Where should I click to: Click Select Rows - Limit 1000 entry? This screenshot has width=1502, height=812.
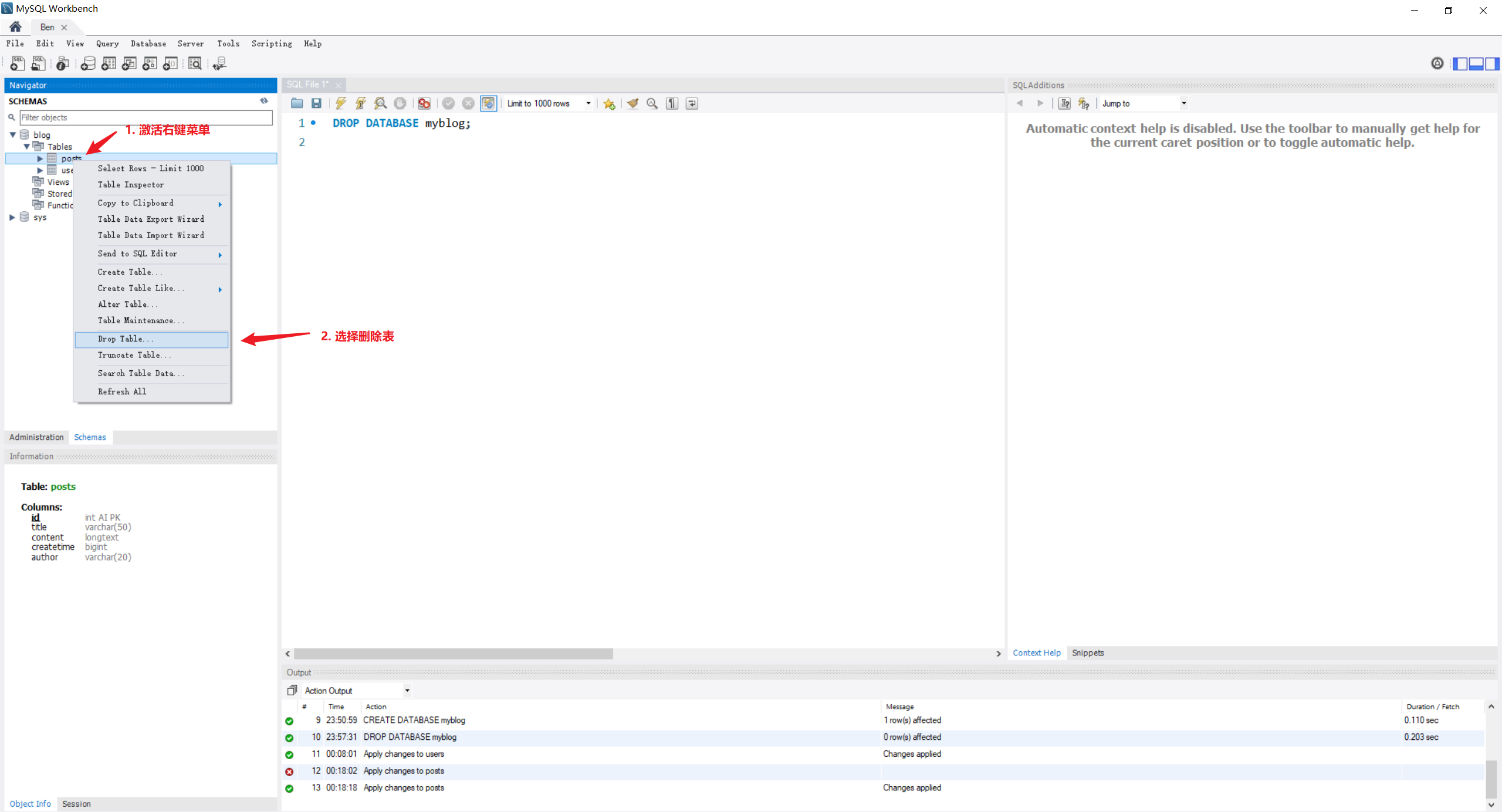click(151, 168)
